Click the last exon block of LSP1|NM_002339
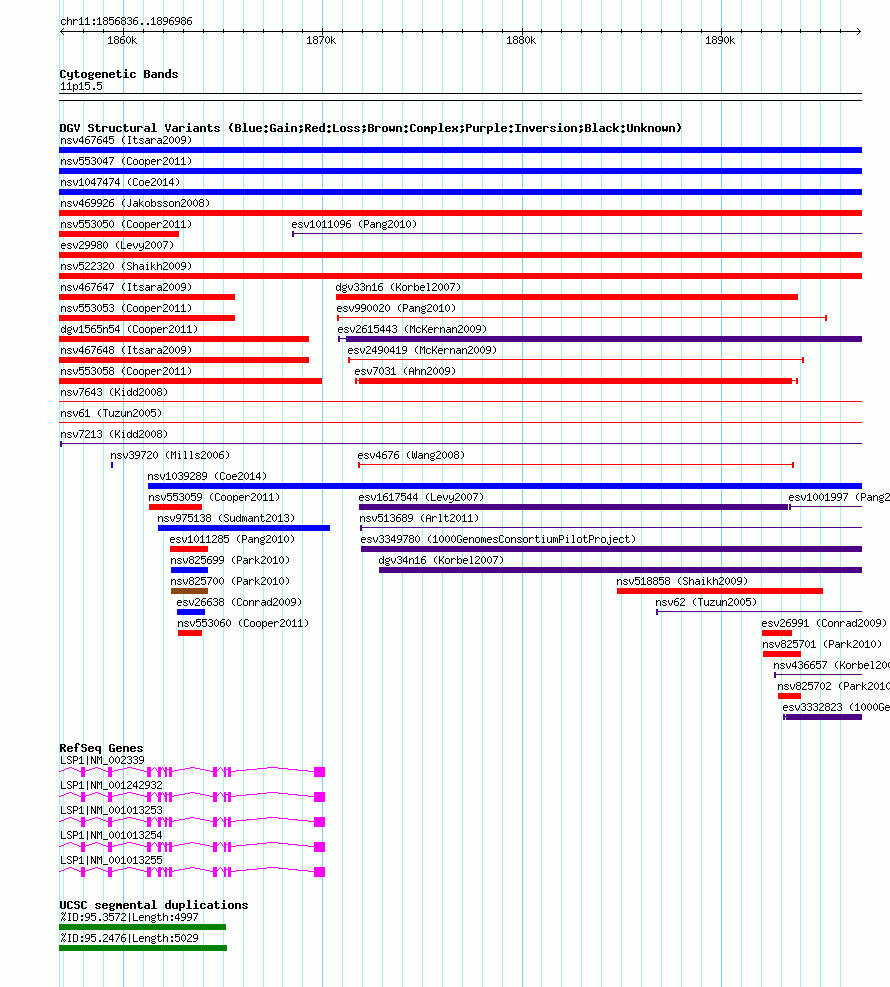The height and width of the screenshot is (987, 890). 319,772
